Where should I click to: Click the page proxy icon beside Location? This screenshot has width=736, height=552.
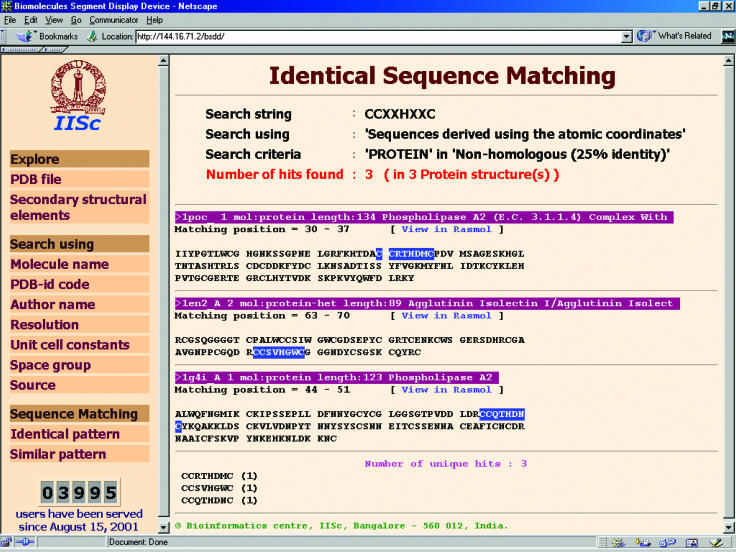click(x=92, y=36)
